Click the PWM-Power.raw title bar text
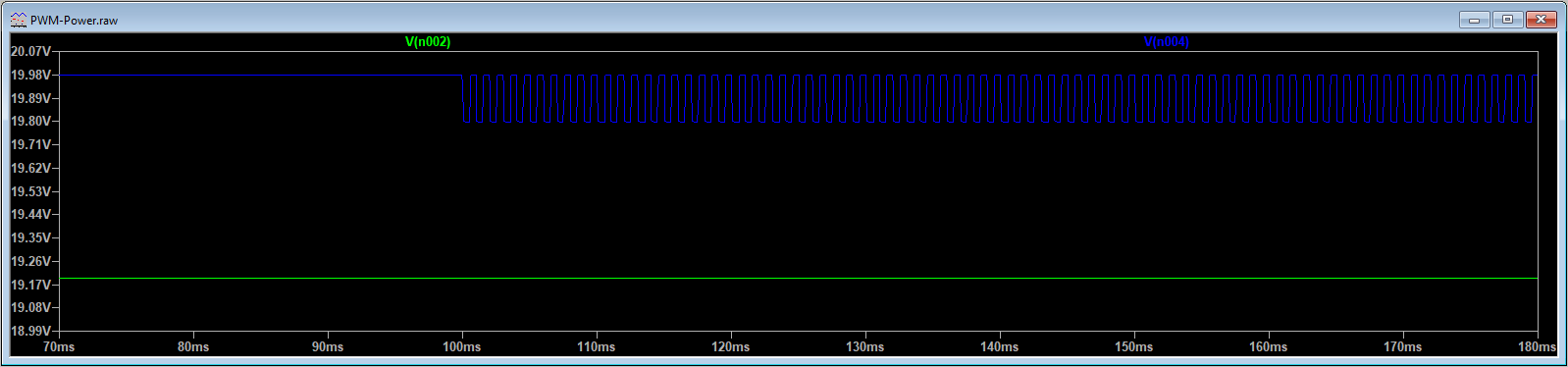Image resolution: width=1568 pixels, height=367 pixels. click(x=74, y=21)
